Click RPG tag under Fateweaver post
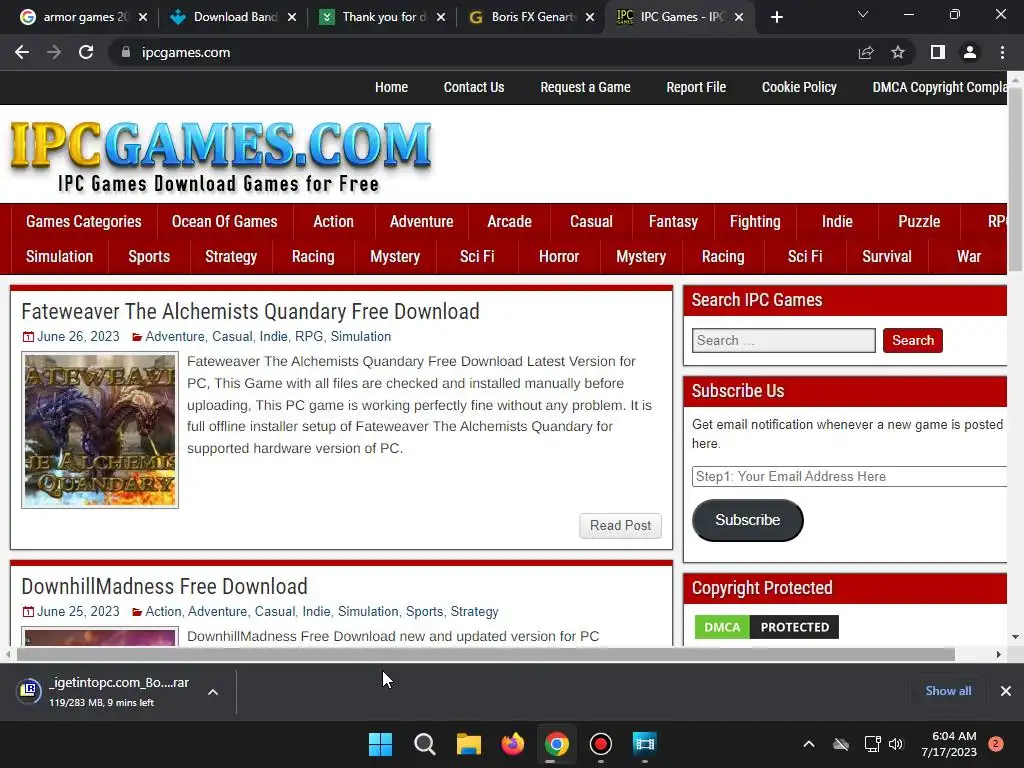Image resolution: width=1024 pixels, height=768 pixels. [309, 336]
